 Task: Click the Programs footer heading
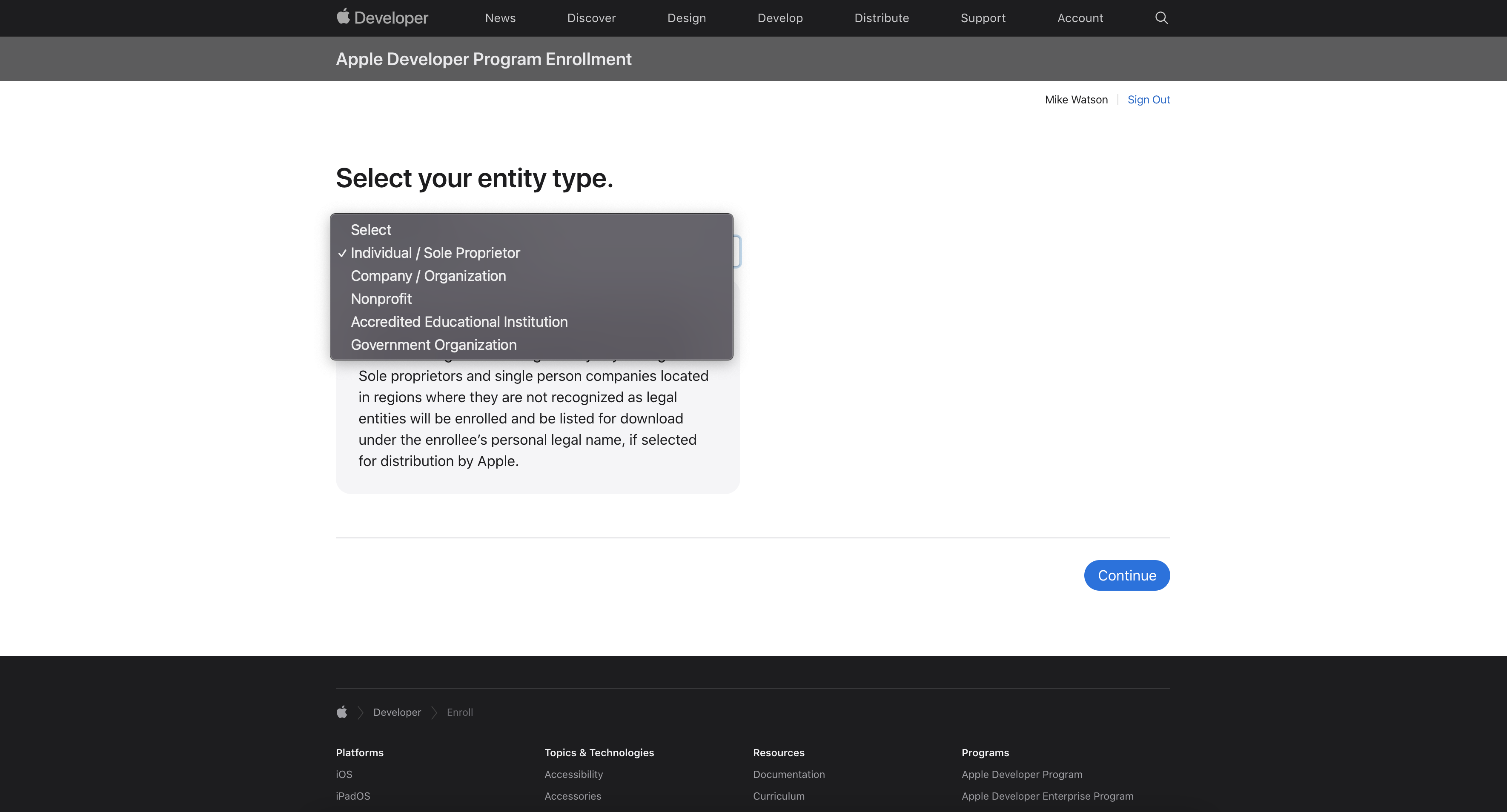pos(985,752)
